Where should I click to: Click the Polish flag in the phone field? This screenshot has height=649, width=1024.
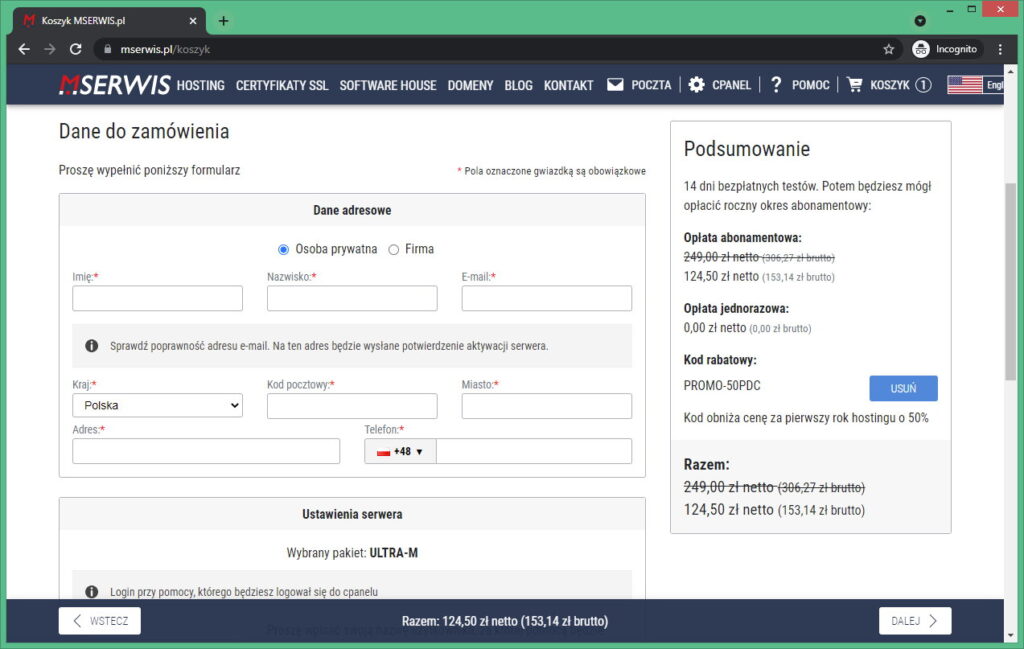pos(382,451)
